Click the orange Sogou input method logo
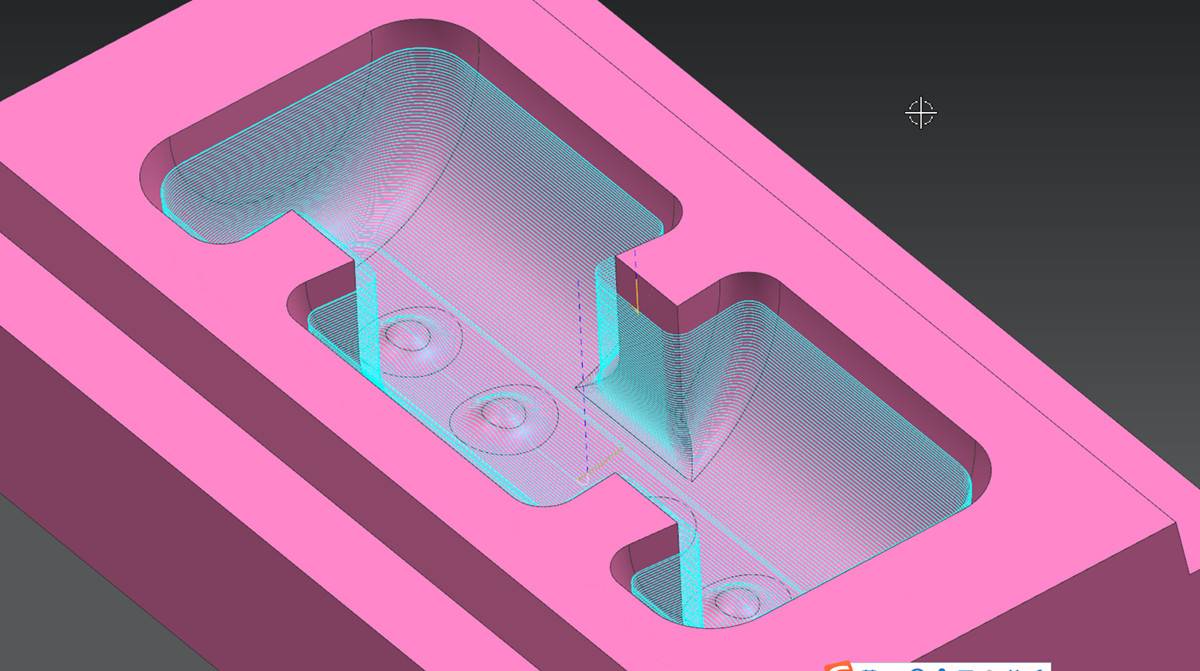1200x671 pixels. click(x=836, y=666)
